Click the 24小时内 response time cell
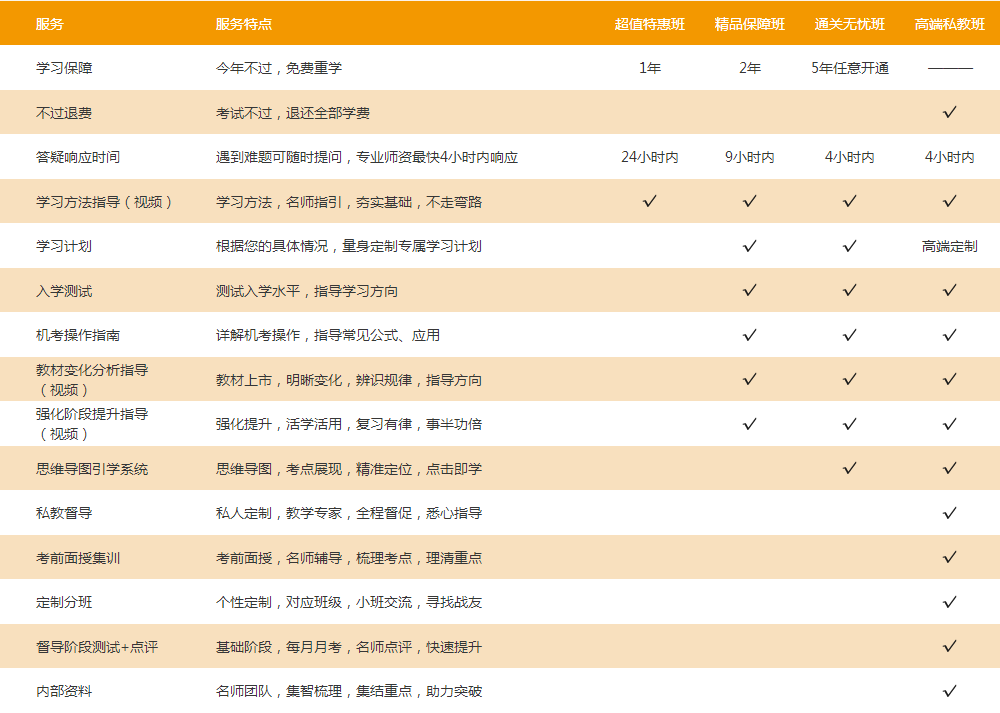This screenshot has height=713, width=1000. [650, 157]
